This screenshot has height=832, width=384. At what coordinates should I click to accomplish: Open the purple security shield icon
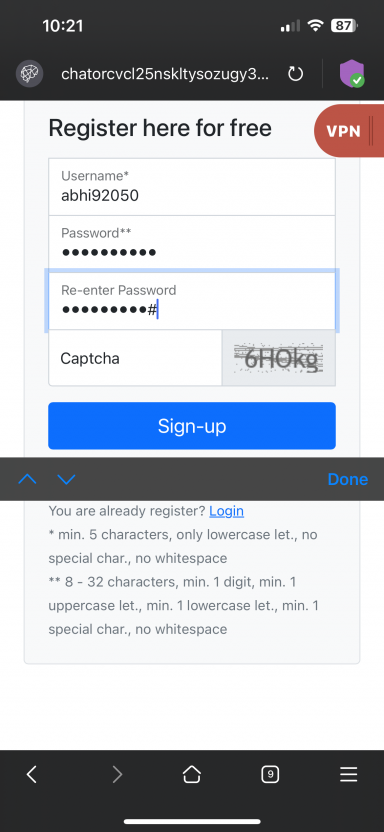(352, 74)
